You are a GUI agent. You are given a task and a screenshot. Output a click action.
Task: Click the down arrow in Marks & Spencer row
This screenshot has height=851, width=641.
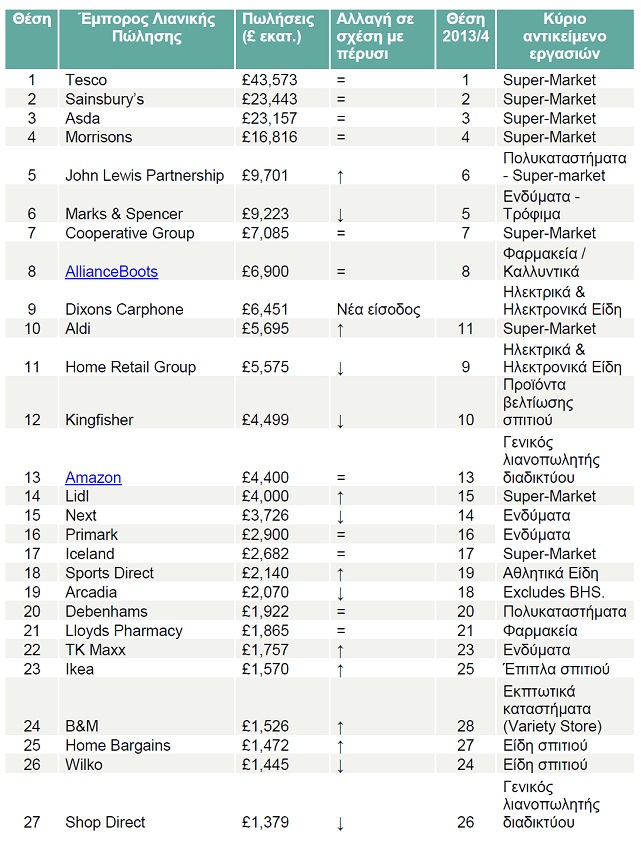click(x=341, y=214)
